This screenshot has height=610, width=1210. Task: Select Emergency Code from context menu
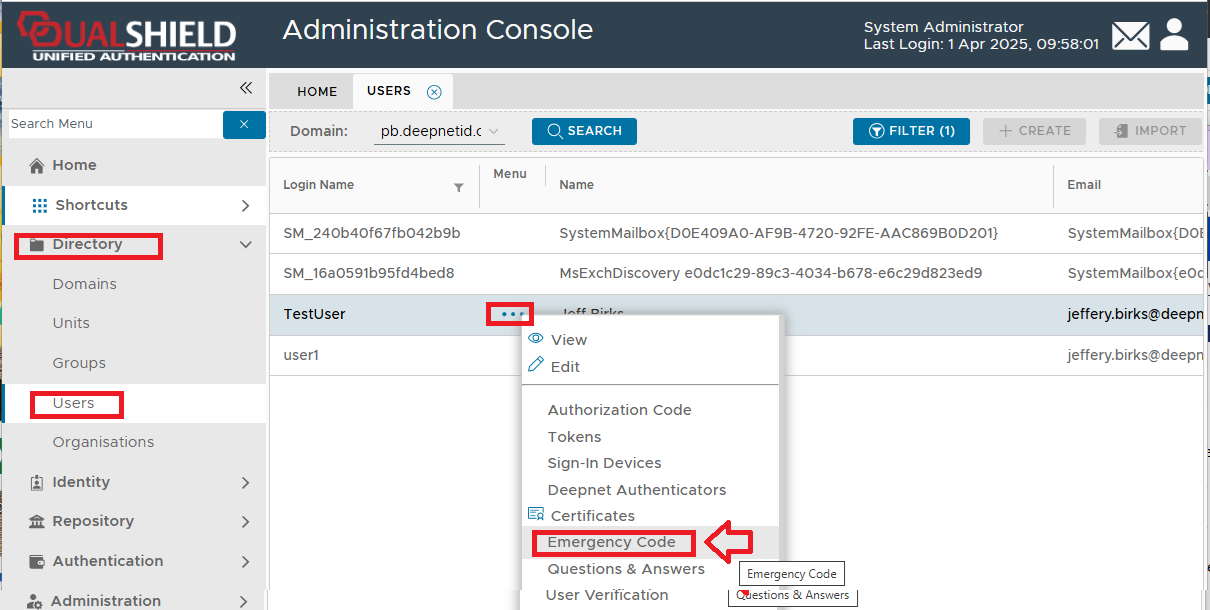tap(611, 542)
